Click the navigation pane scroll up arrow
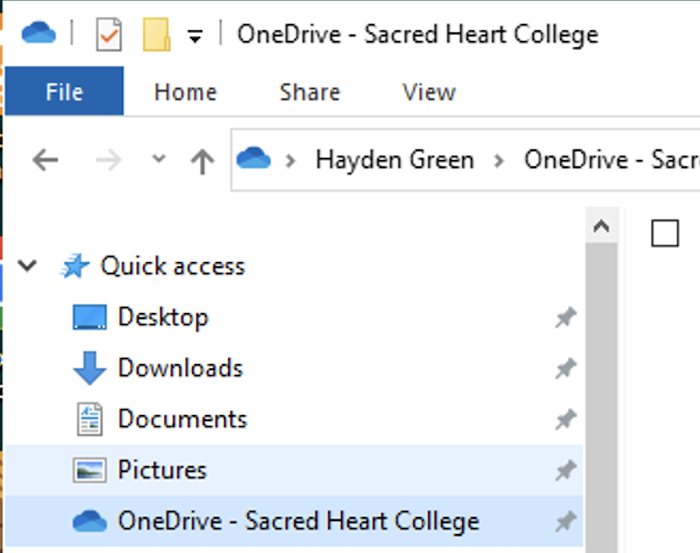Screen dimensions: 700x553 tap(601, 227)
